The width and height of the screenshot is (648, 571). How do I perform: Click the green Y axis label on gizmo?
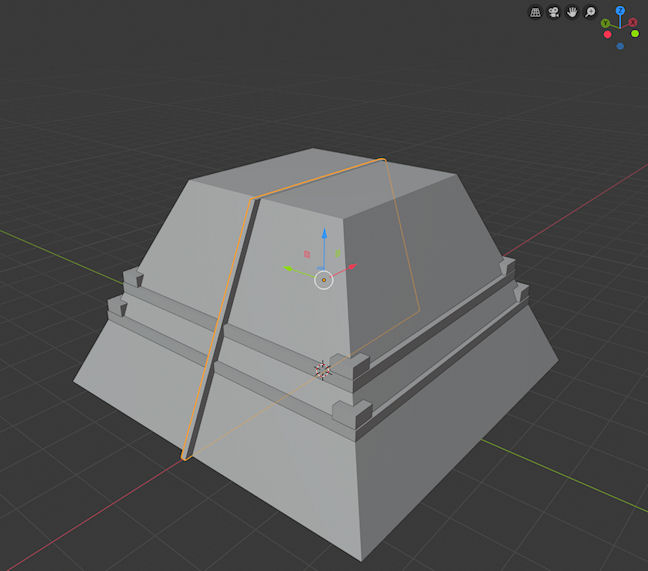click(x=606, y=23)
